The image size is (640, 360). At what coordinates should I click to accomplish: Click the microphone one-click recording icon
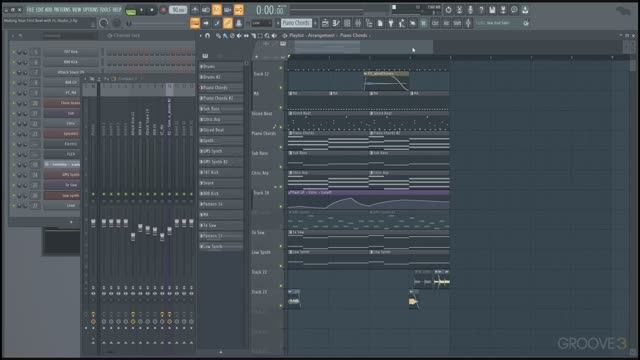click(470, 9)
